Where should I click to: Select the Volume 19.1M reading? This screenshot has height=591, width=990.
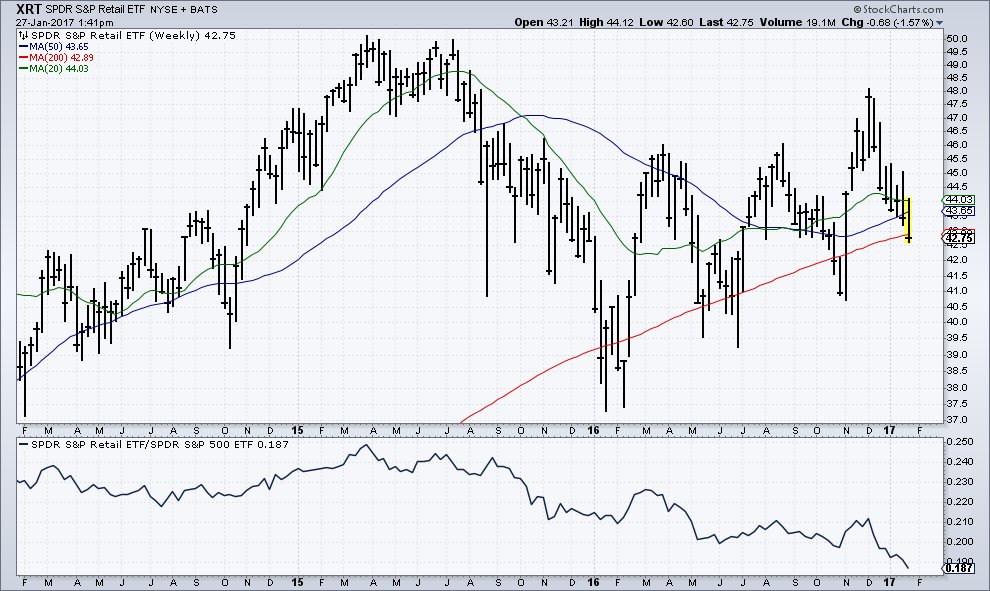coord(798,22)
